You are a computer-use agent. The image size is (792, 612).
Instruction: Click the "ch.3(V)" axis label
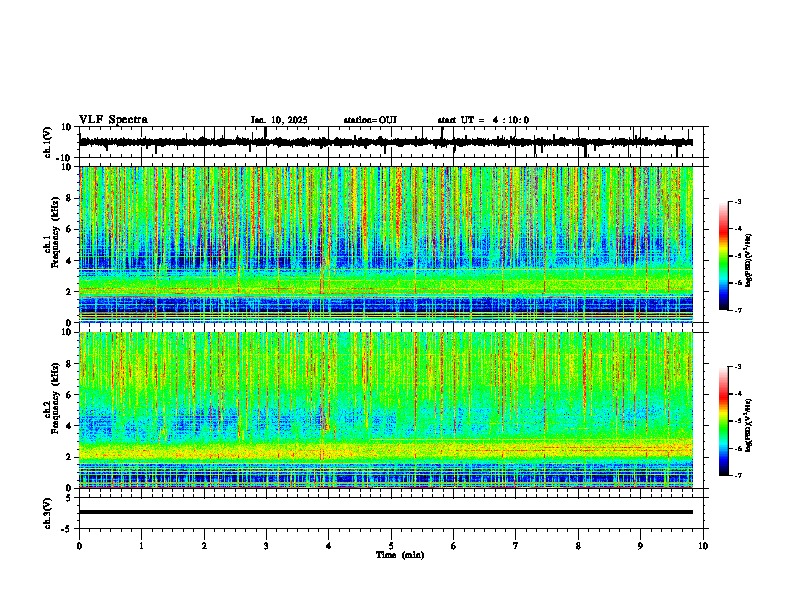(48, 514)
